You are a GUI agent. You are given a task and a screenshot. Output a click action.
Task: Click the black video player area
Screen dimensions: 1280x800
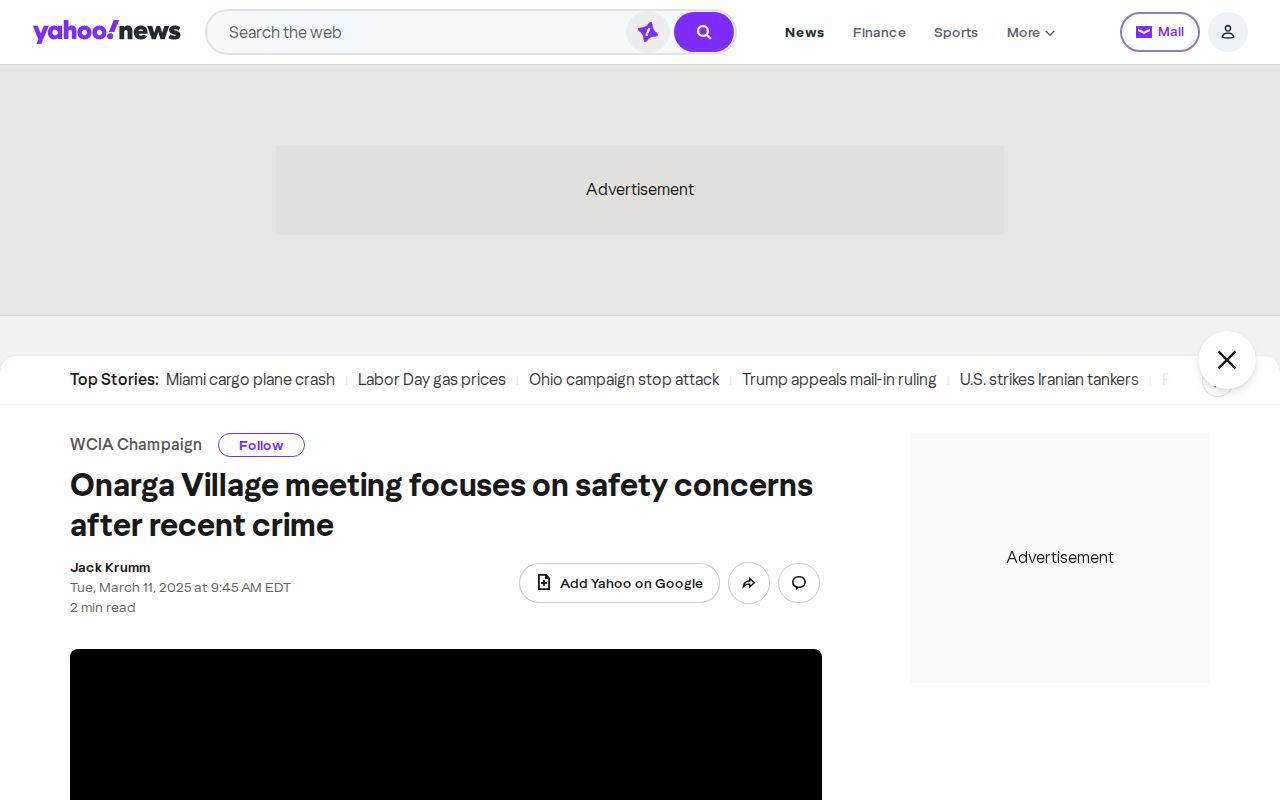[x=446, y=724]
